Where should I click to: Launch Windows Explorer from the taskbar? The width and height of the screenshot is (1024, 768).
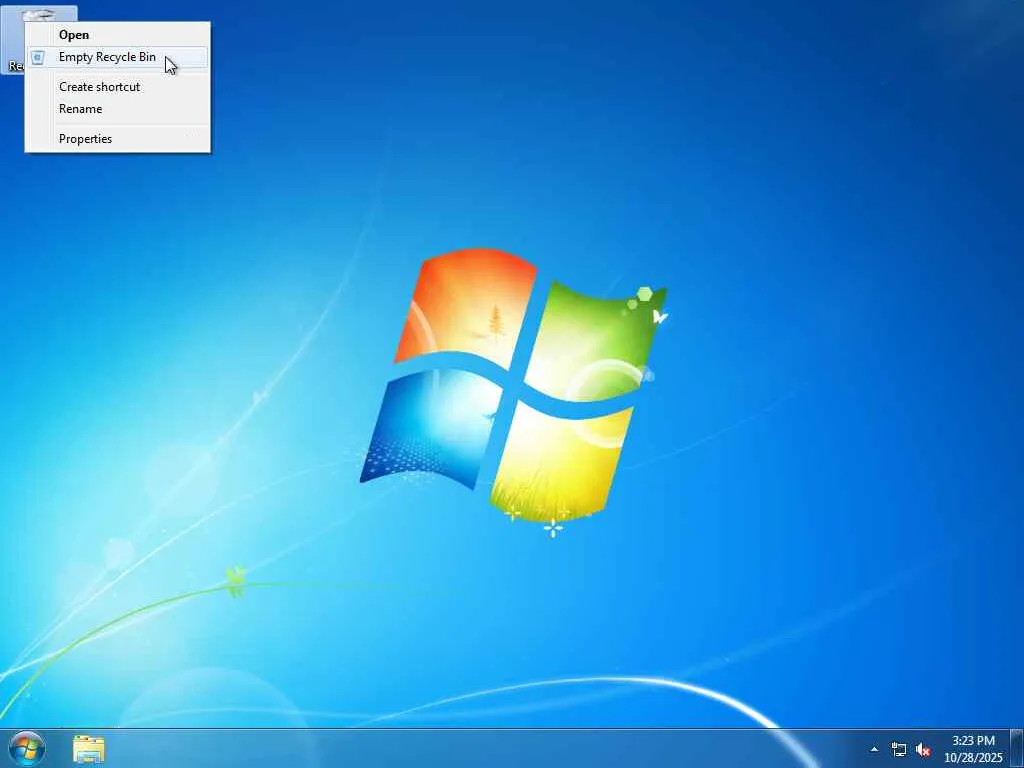(x=89, y=749)
